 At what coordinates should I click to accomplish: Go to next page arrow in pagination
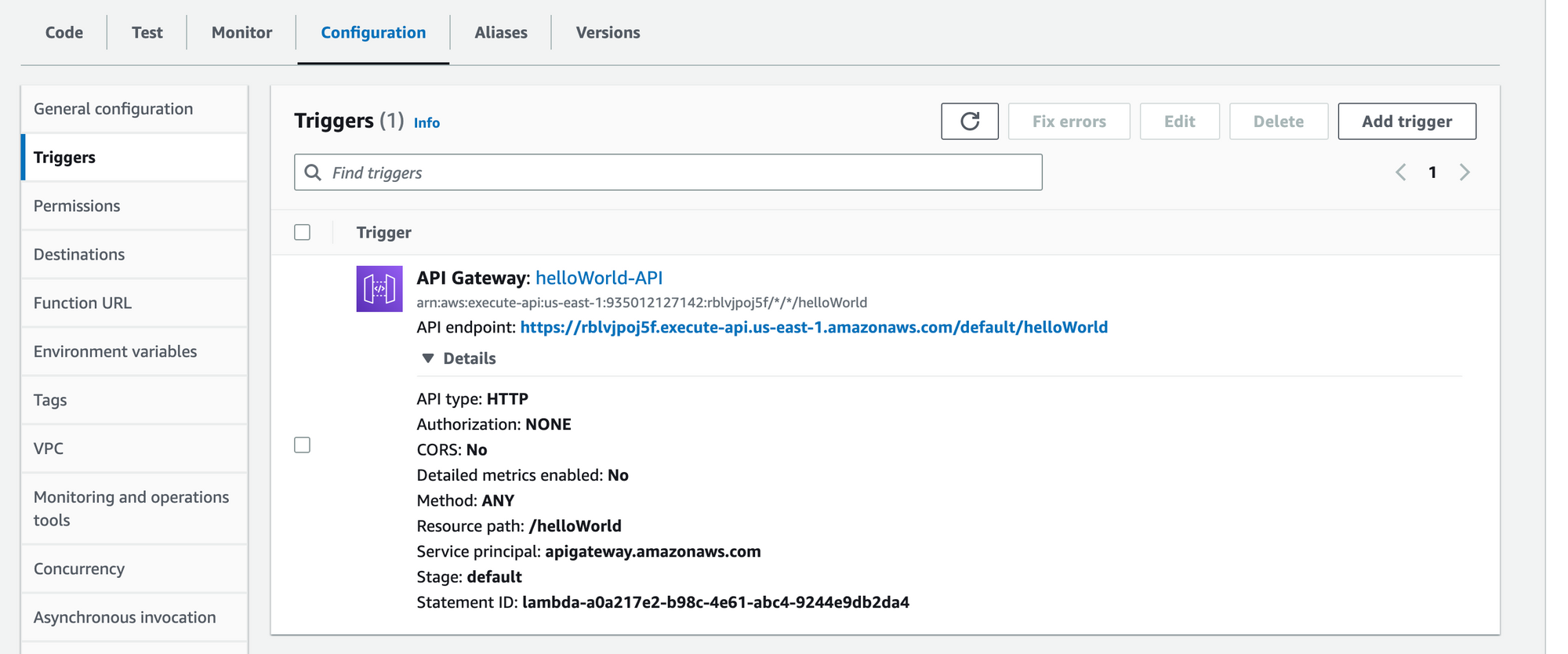point(1465,173)
